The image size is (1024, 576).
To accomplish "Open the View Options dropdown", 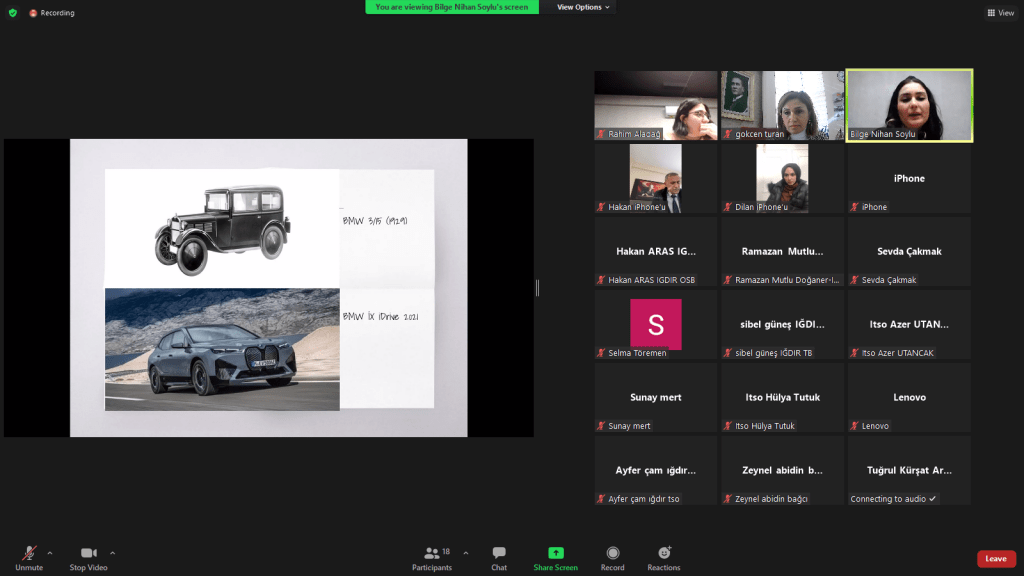I will [583, 7].
